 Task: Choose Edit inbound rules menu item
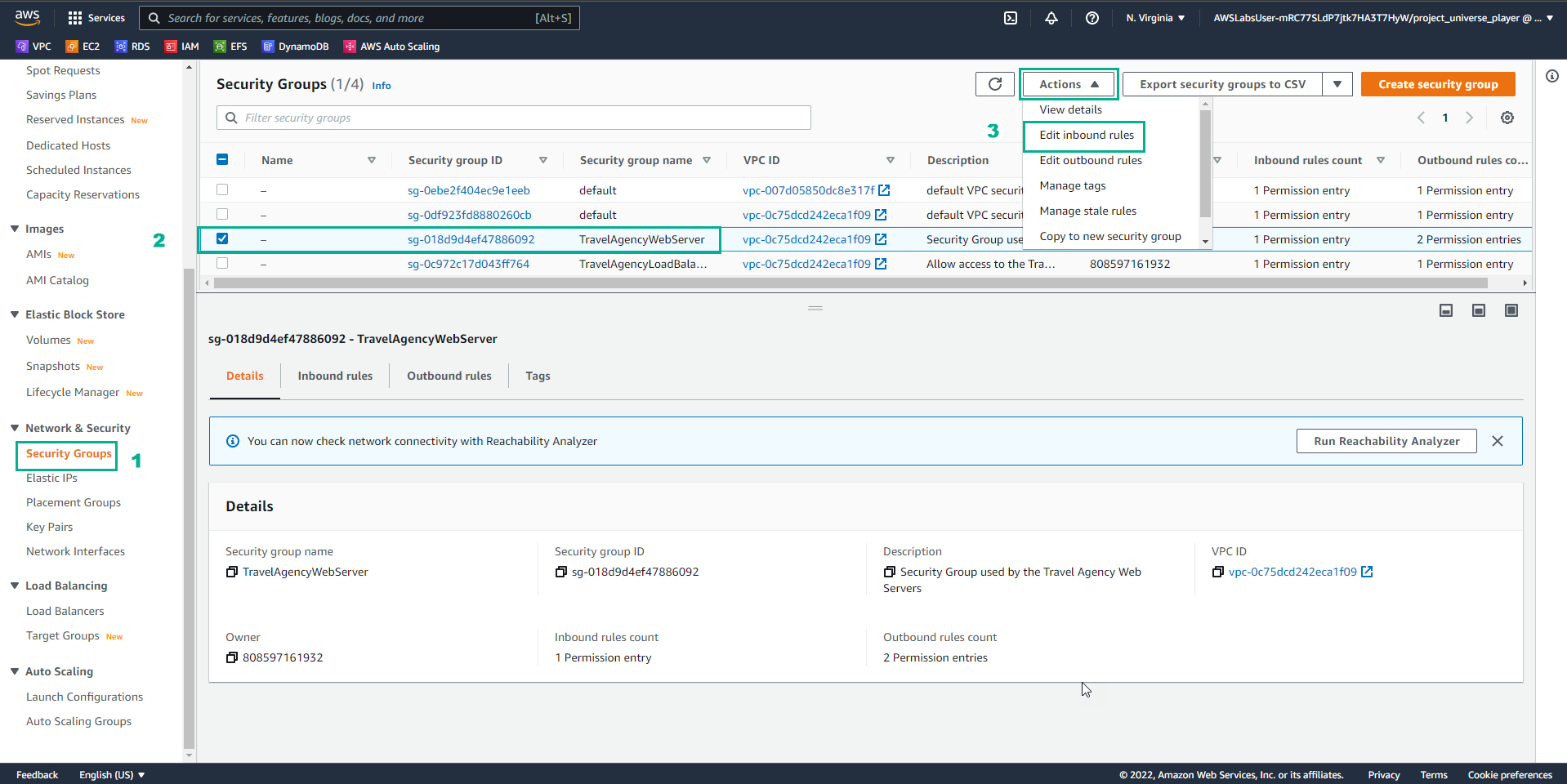click(x=1086, y=135)
